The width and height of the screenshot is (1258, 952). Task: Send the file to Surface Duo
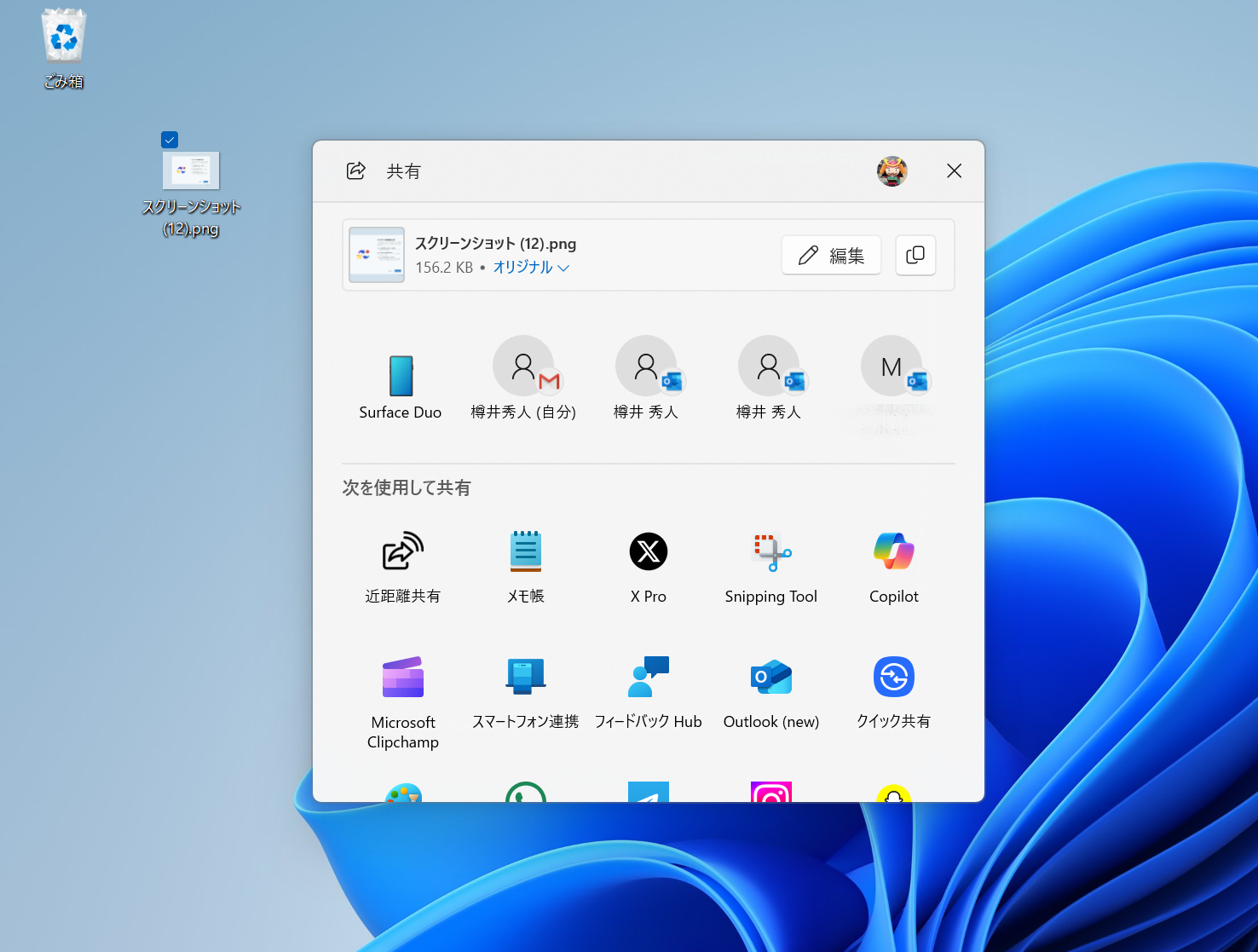(x=400, y=378)
